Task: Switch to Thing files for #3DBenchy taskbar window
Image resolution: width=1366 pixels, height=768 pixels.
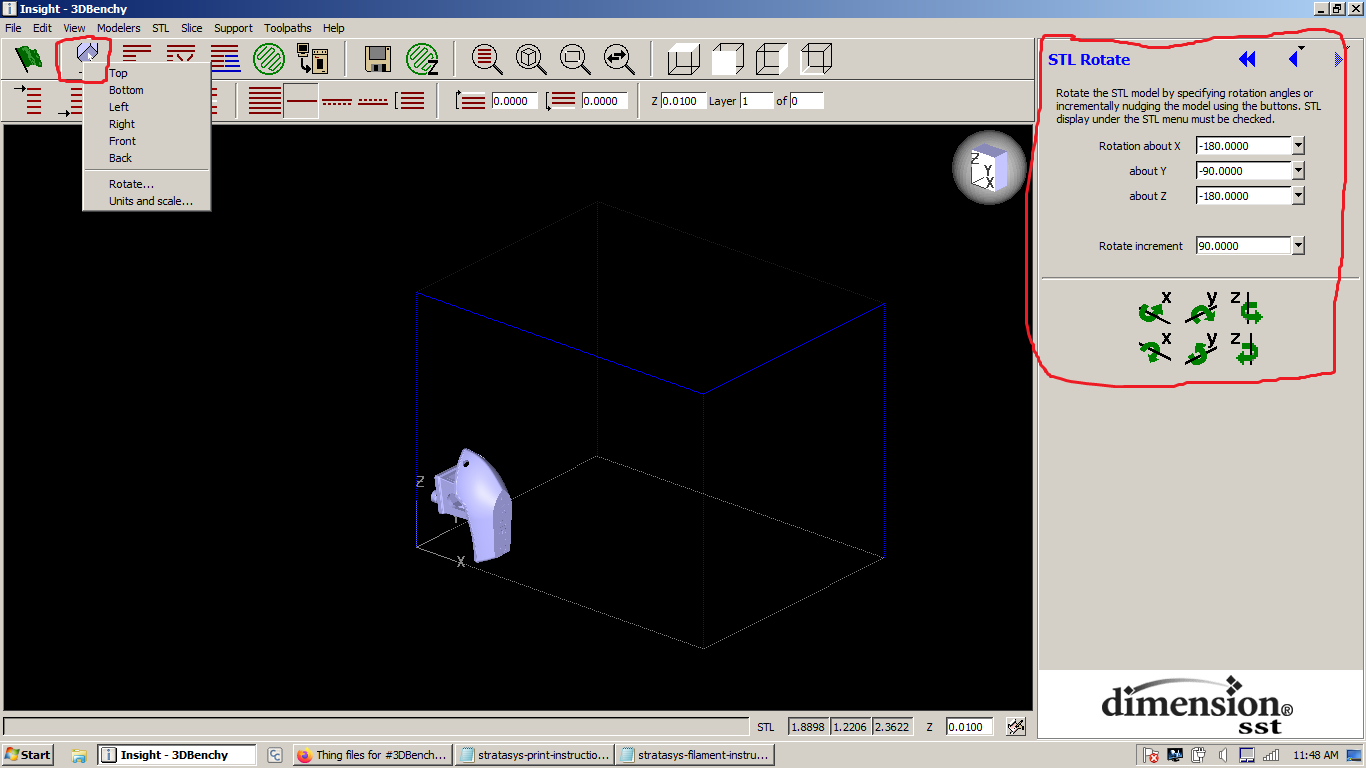Action: (x=372, y=755)
